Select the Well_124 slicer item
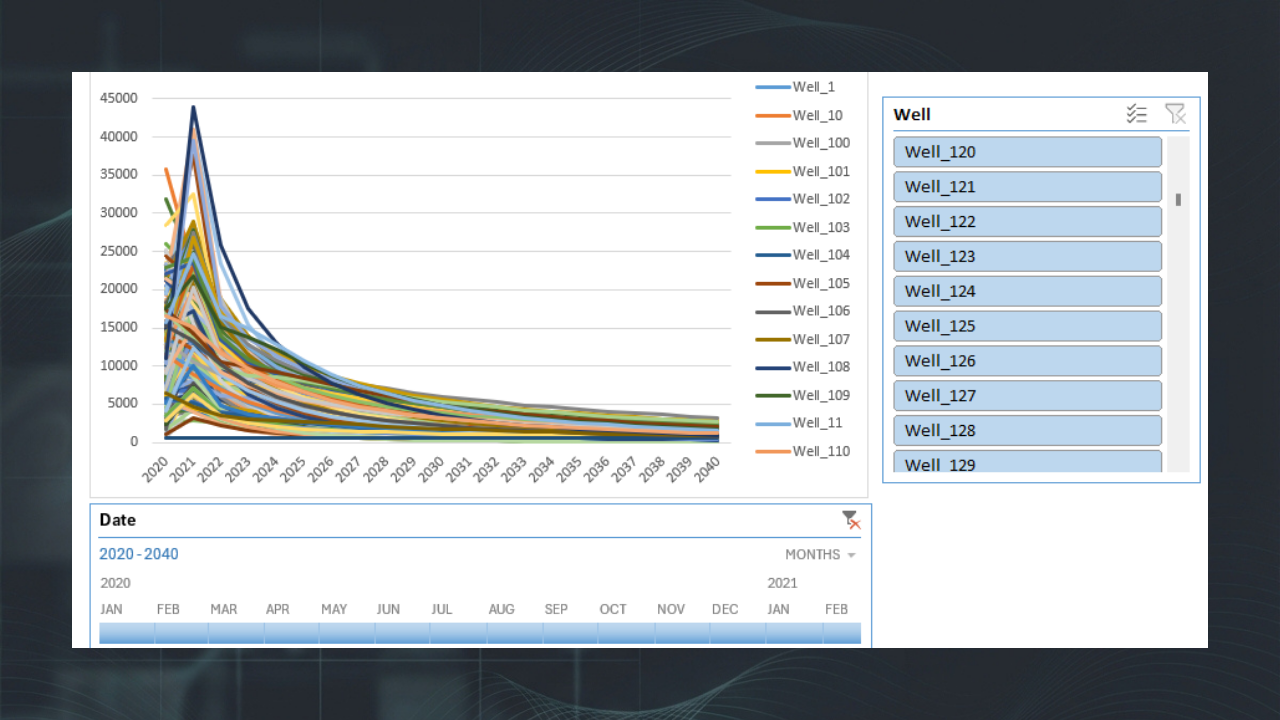 click(x=1028, y=291)
